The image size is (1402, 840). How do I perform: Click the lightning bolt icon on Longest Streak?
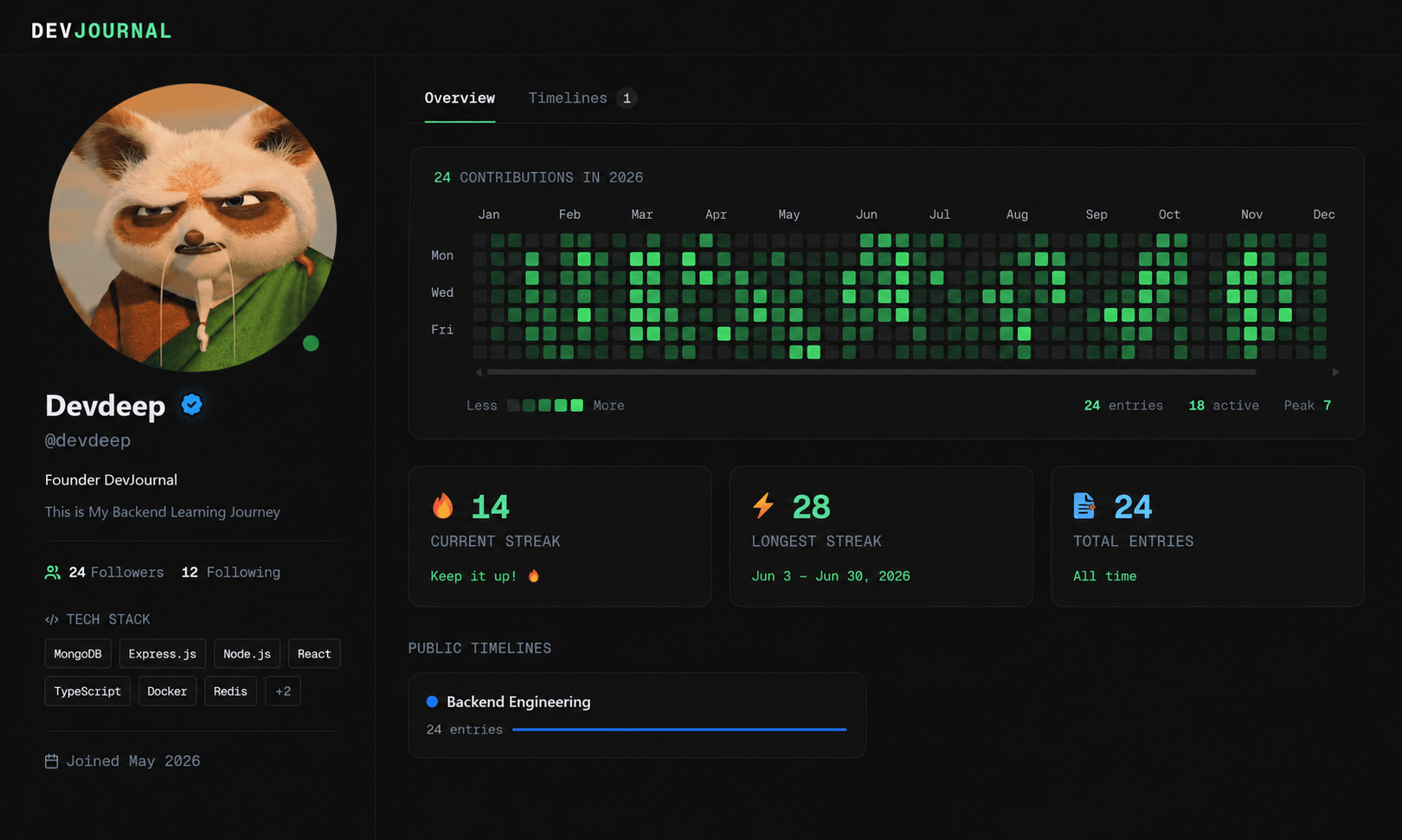[763, 505]
